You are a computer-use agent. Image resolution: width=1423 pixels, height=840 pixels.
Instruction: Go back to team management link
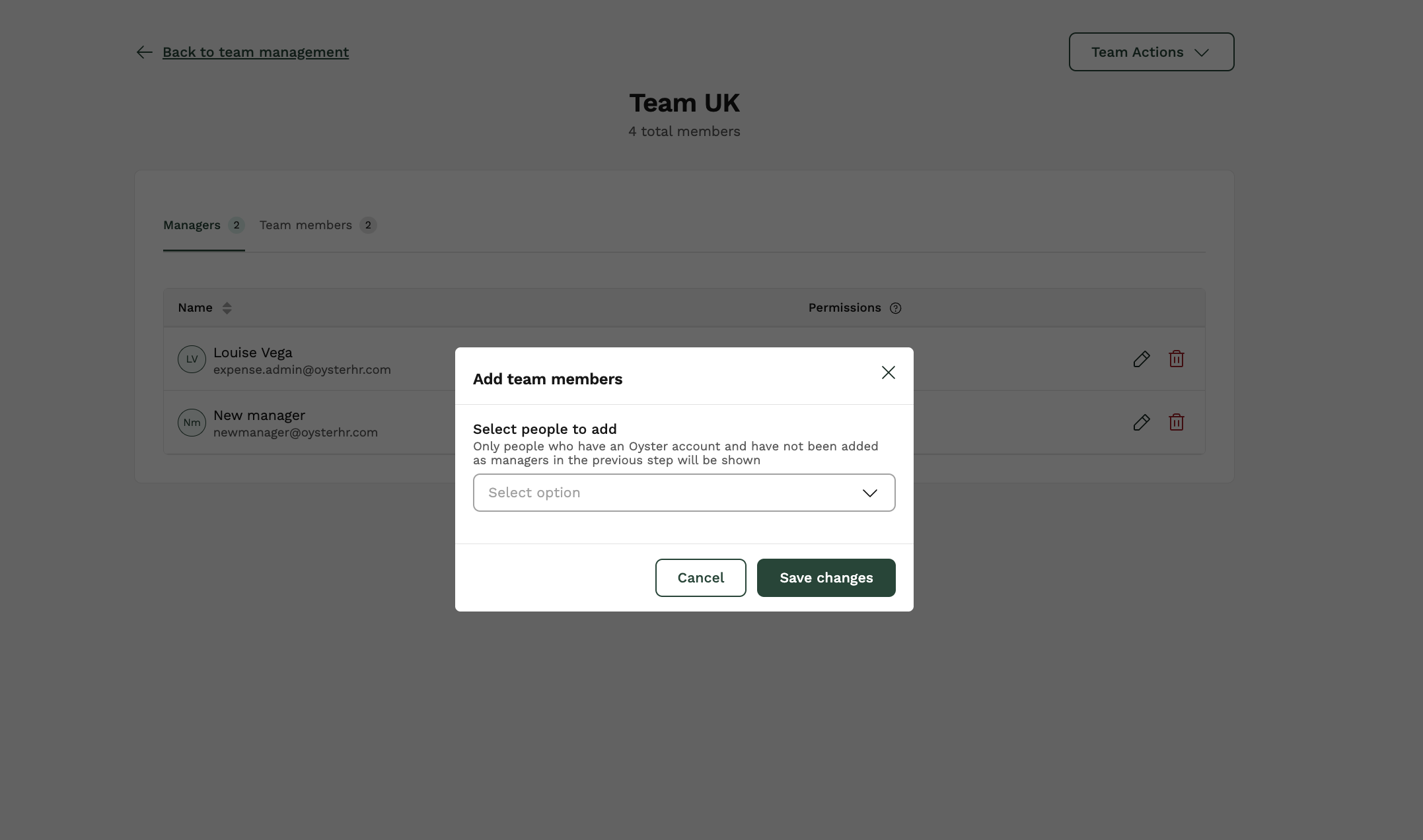click(256, 52)
